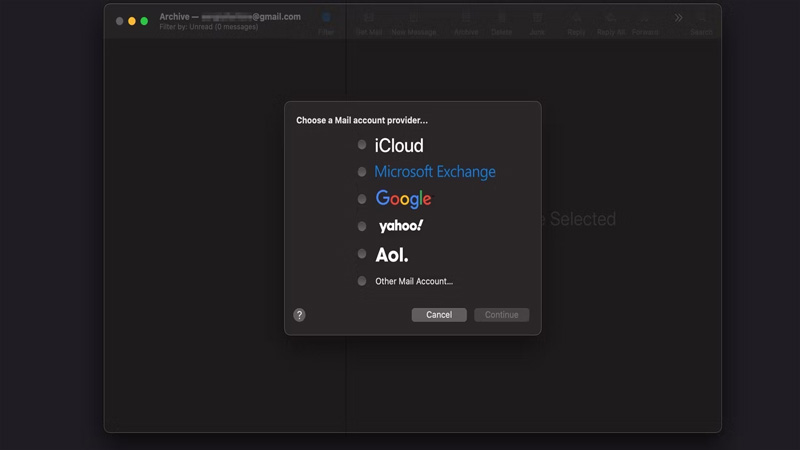Select the Aol. radio button
Viewport: 800px width, 450px height.
click(362, 254)
